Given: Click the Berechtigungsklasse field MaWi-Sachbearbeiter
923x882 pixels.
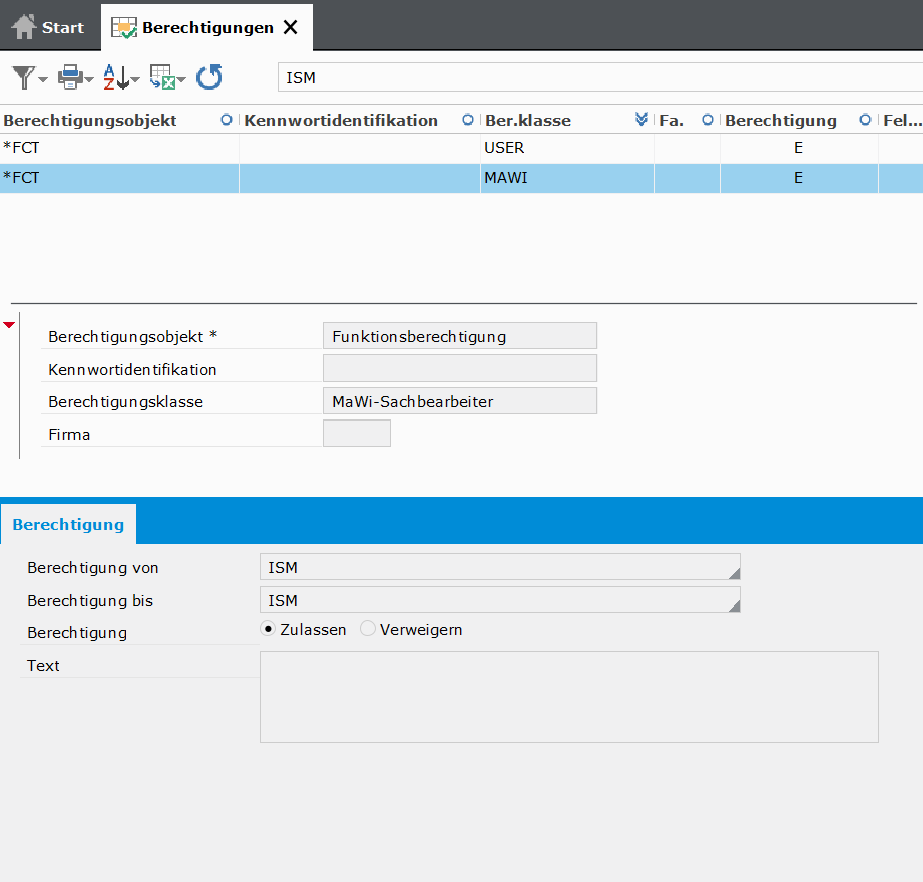Looking at the screenshot, I should 460,400.
